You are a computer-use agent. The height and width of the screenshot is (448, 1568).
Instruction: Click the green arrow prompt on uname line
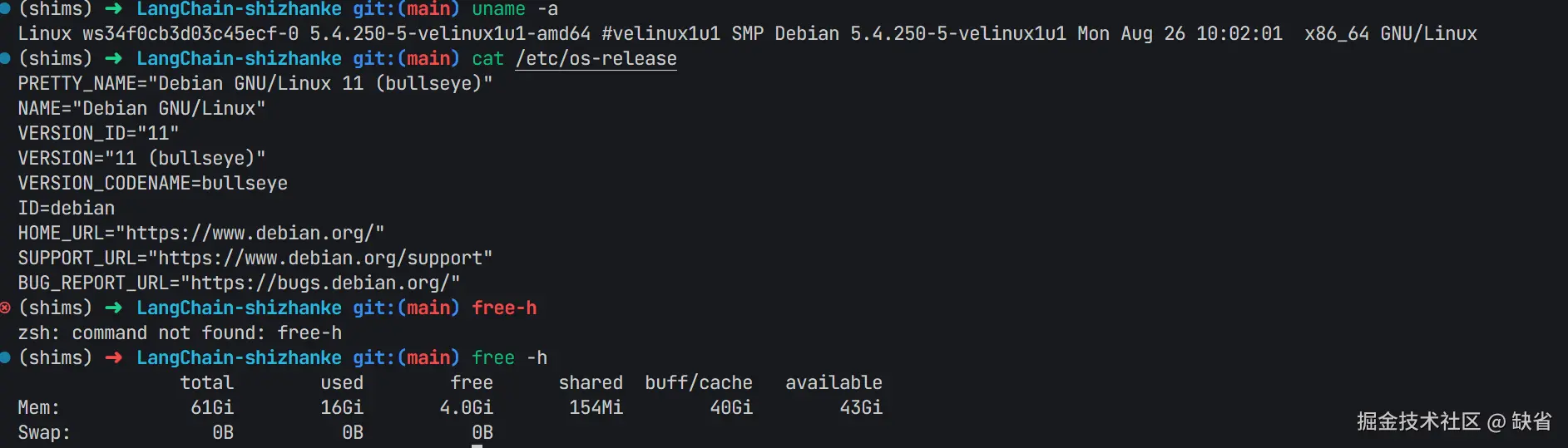click(x=114, y=8)
